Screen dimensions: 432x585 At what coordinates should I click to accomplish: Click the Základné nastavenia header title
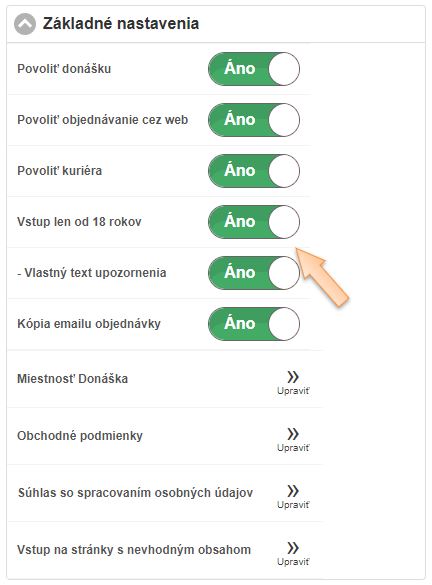pyautogui.click(x=120, y=24)
